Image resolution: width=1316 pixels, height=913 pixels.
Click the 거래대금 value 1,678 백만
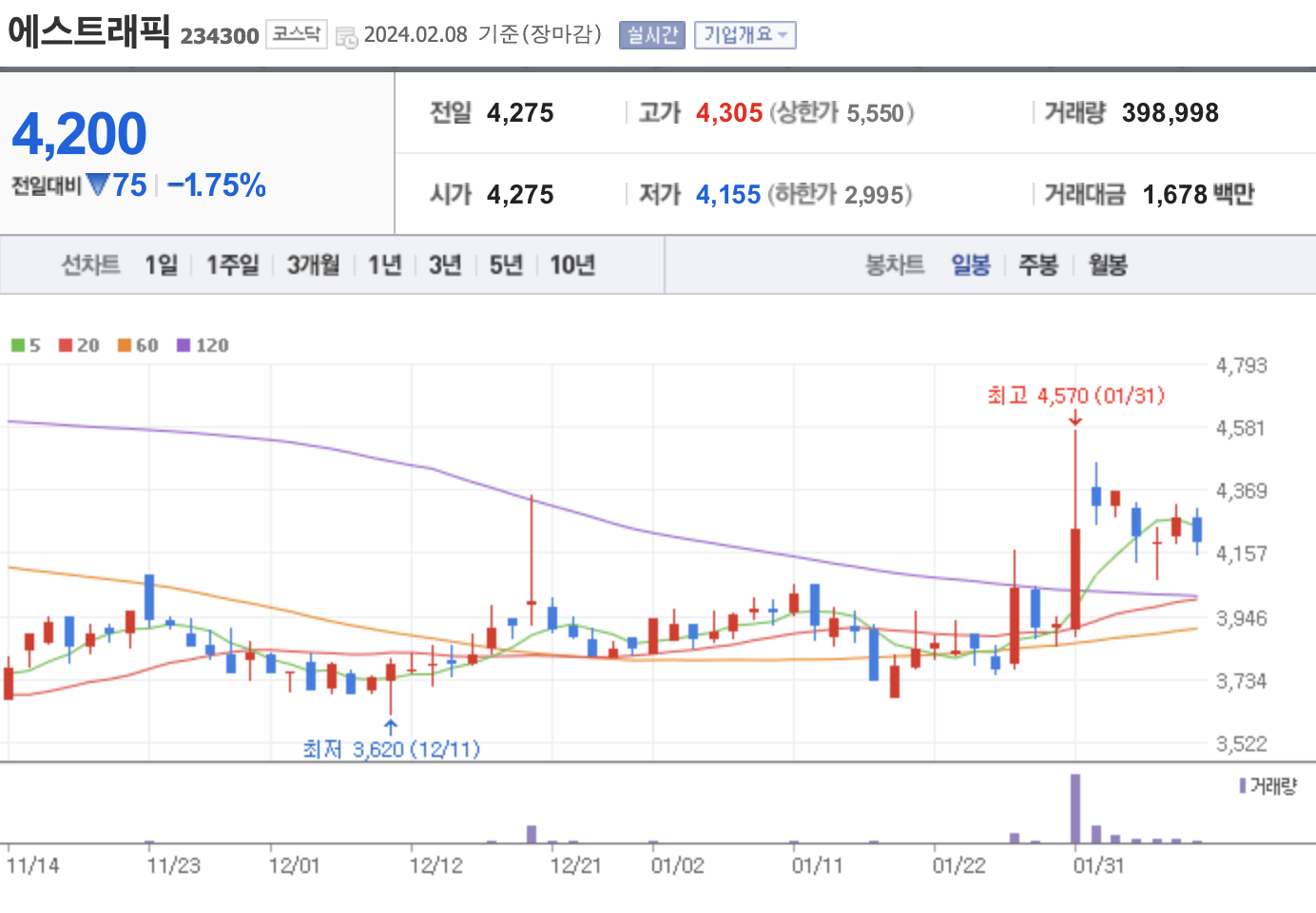tap(1198, 195)
